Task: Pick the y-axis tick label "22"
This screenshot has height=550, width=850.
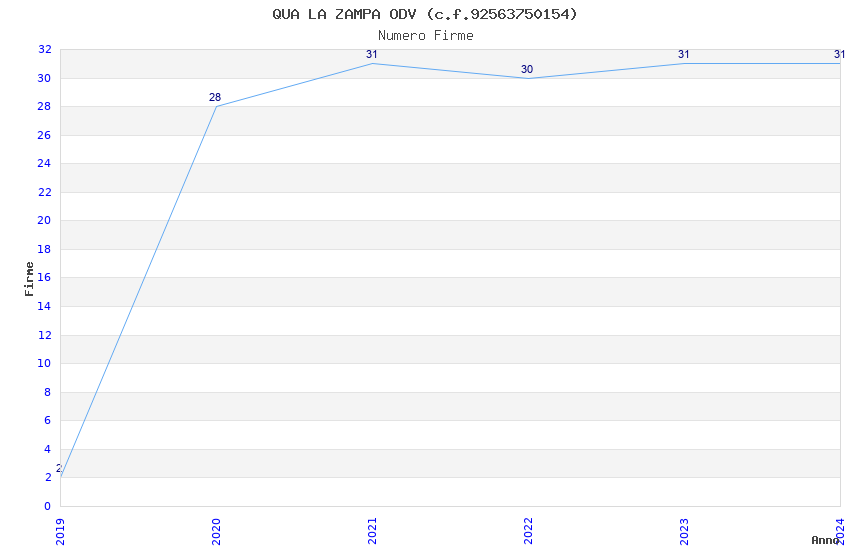Action: click(44, 192)
